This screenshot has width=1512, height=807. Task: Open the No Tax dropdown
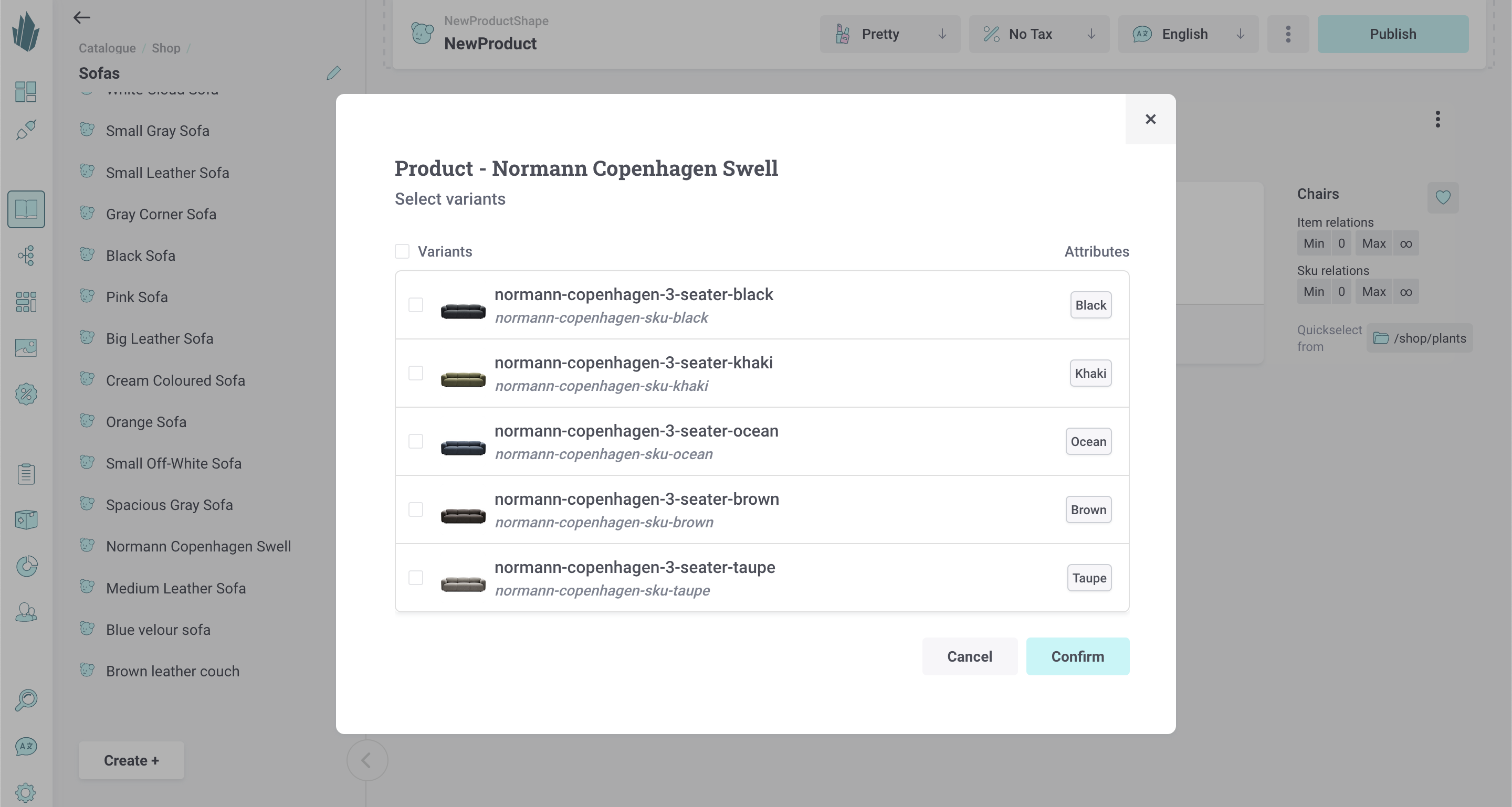tap(1039, 34)
